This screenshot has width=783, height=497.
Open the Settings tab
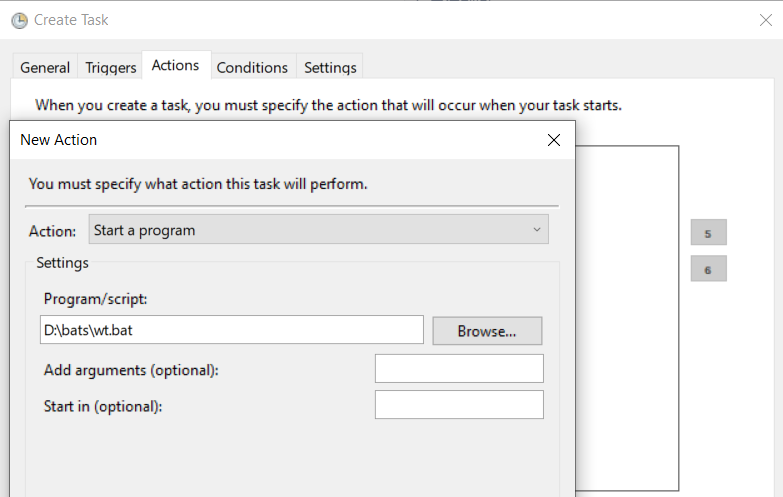(330, 67)
